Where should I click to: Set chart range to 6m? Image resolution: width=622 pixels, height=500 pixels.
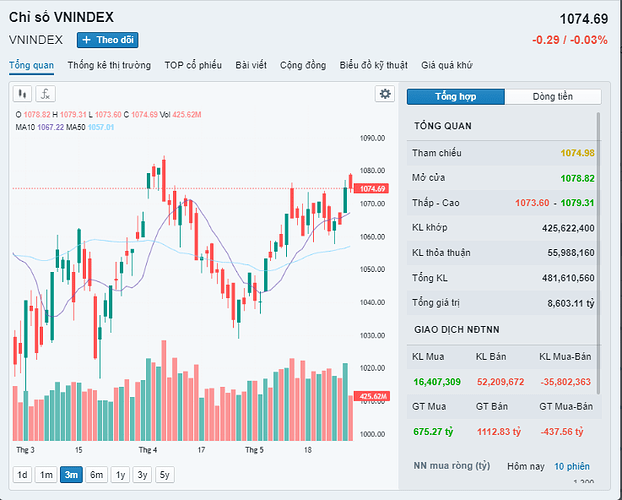[96, 475]
